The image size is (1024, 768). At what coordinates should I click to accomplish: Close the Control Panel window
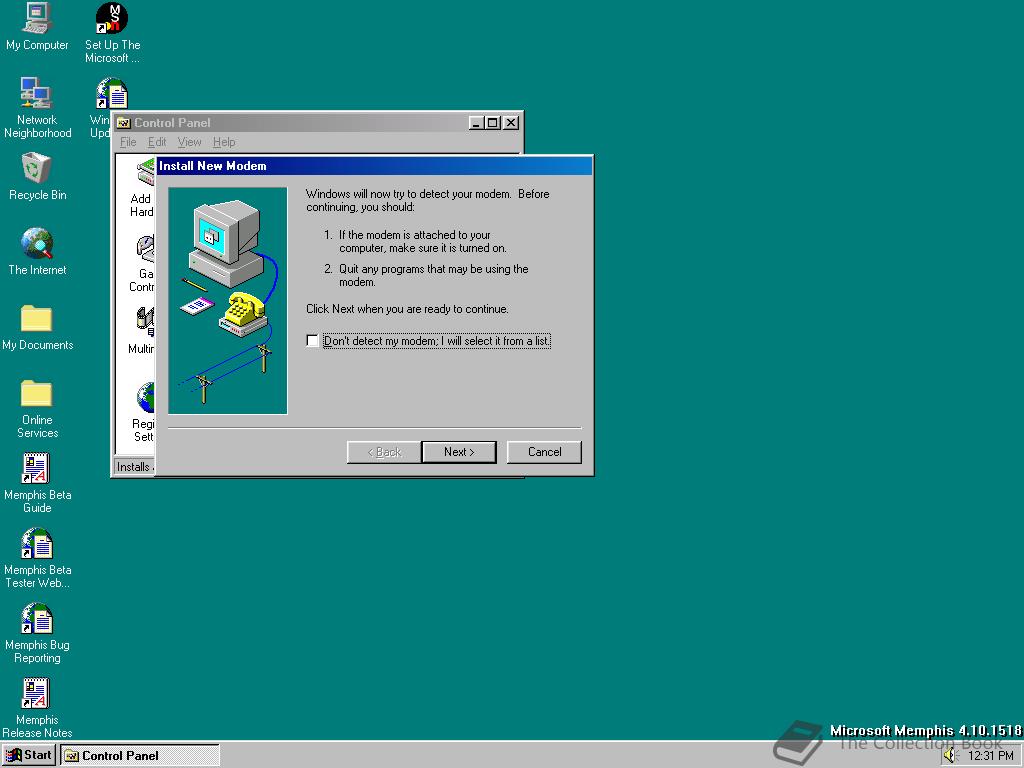point(511,123)
